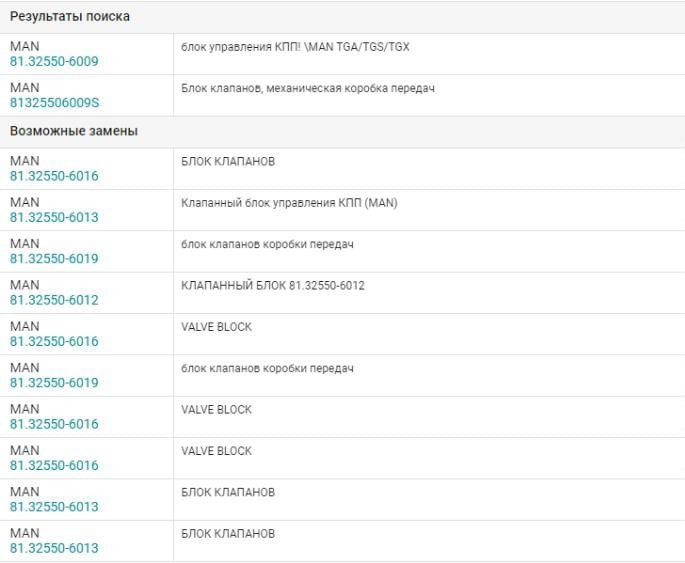The height and width of the screenshot is (563, 685).
Task: Open 81.32550-6013 link for Клапанный блок управления КПП
Action: coord(54,217)
